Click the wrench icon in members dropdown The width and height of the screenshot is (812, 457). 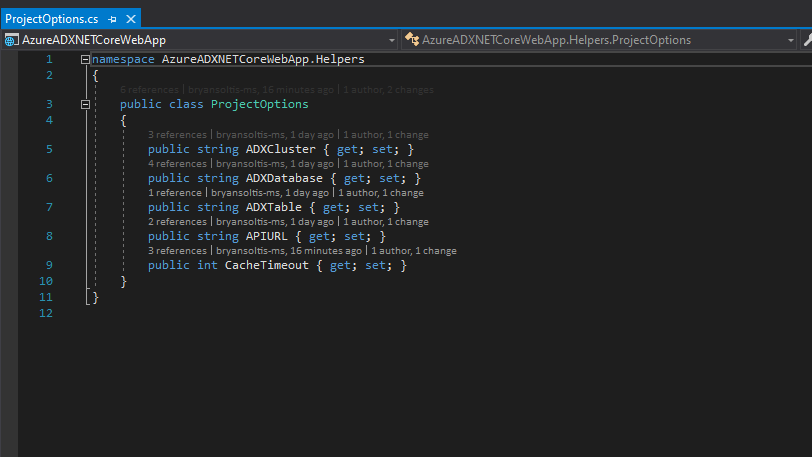click(805, 40)
